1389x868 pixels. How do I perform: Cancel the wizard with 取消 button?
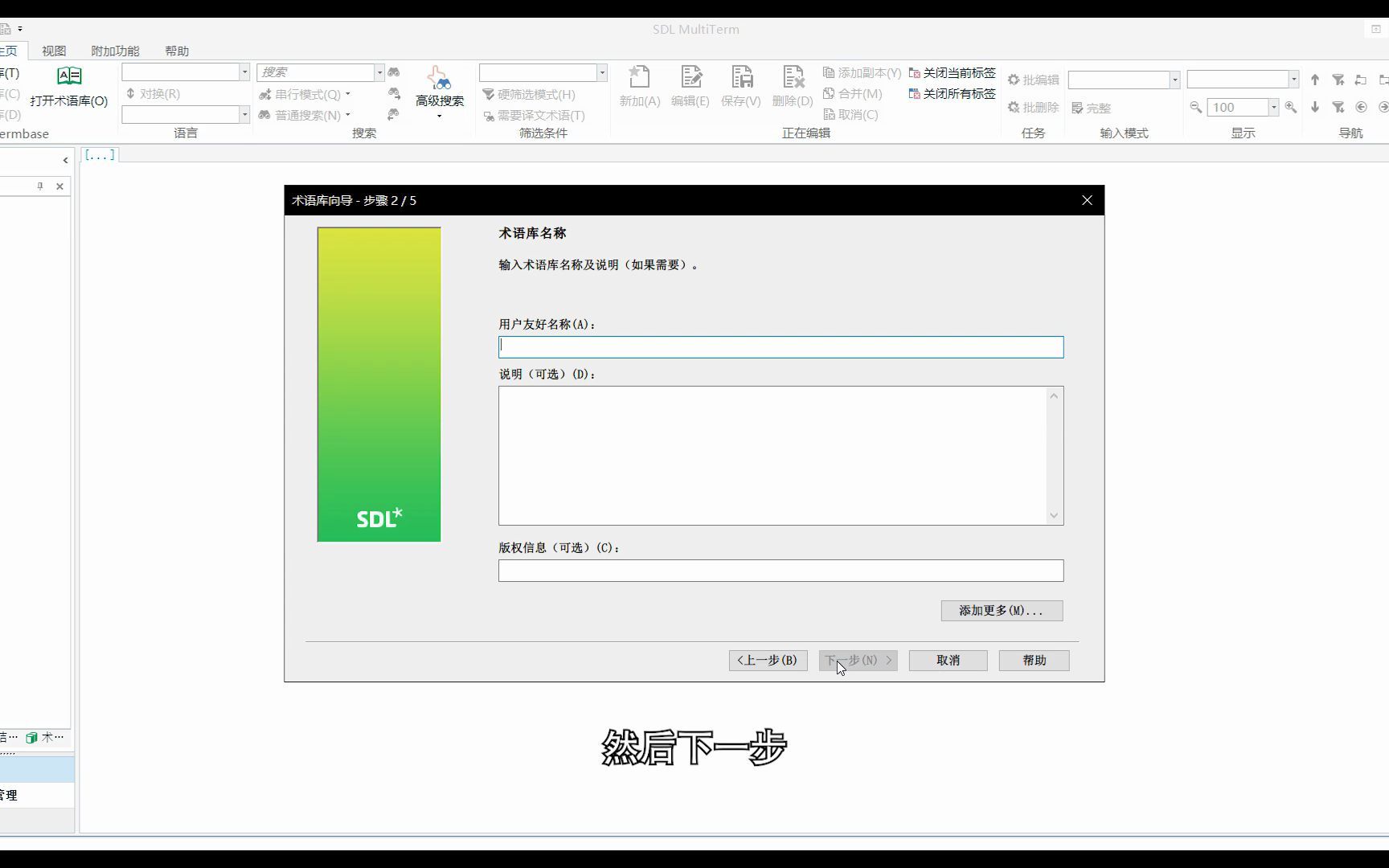[948, 660]
